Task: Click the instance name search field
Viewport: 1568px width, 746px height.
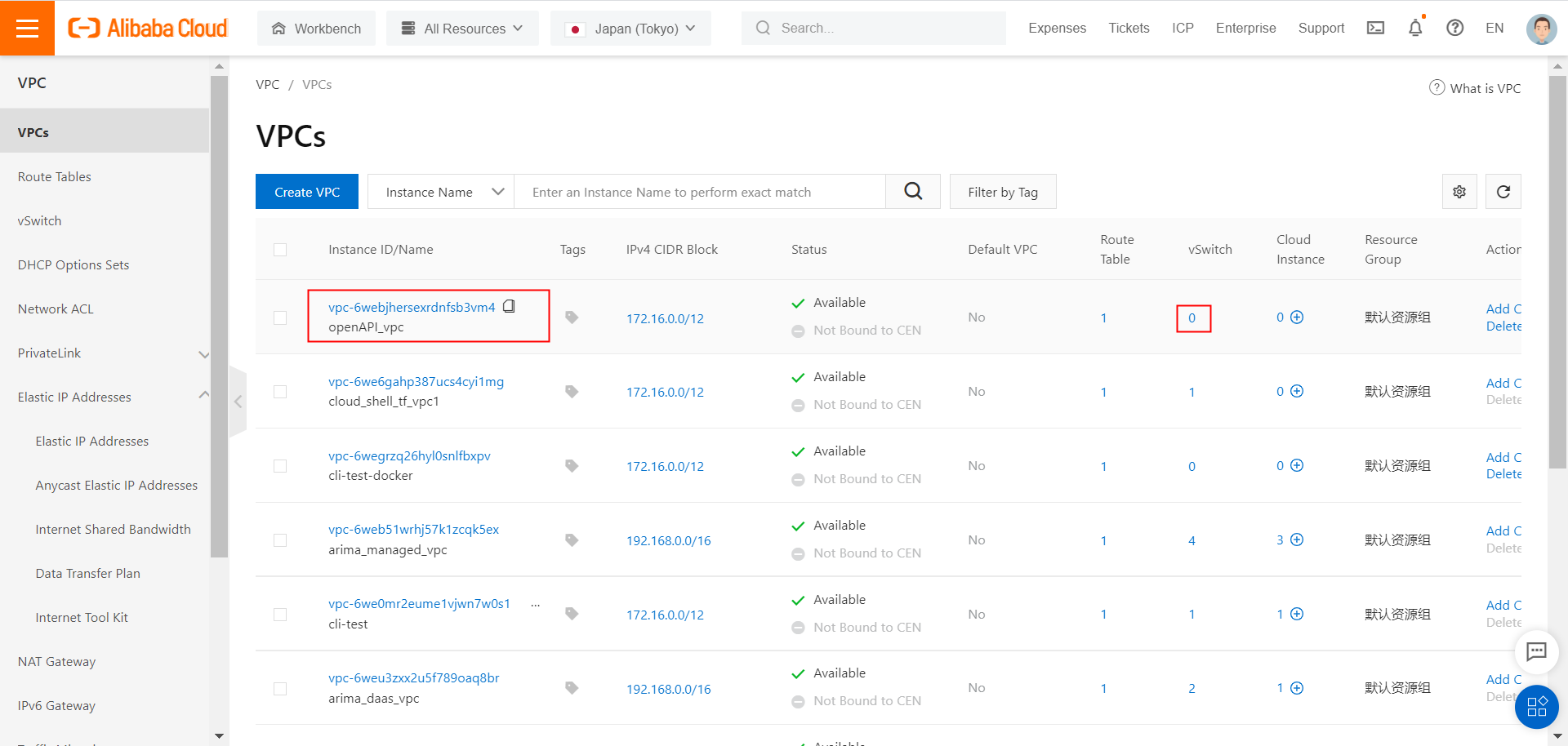Action: (x=700, y=192)
